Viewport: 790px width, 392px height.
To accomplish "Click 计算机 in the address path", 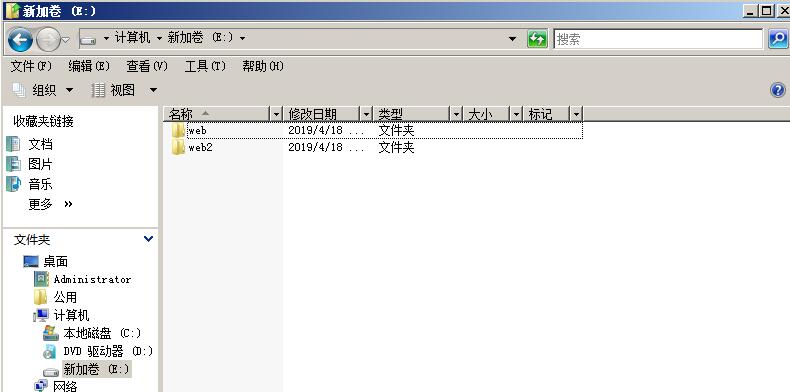I will (133, 38).
